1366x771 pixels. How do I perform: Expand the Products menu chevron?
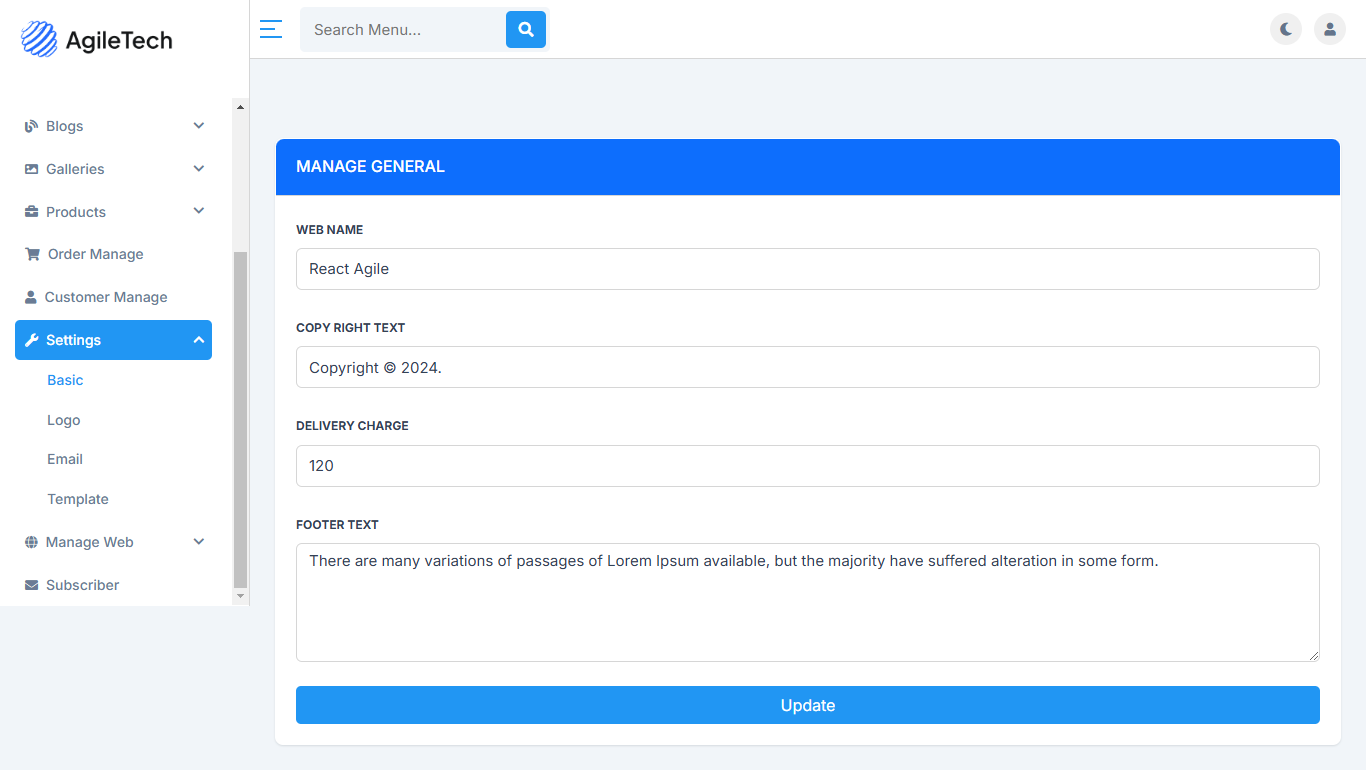pos(199,211)
